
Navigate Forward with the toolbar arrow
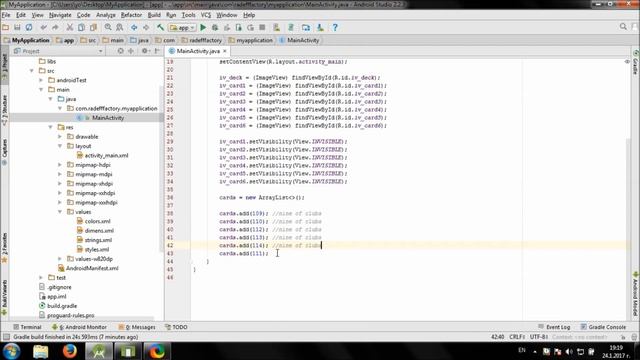coord(146,27)
